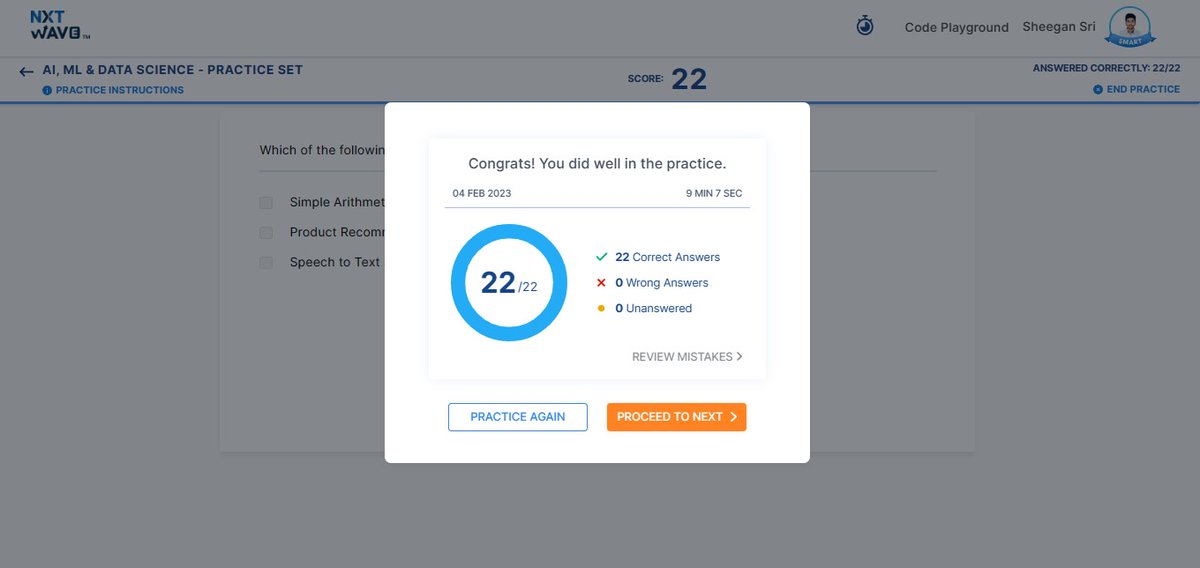Click the Practice Instructions info icon
Screen dimensions: 1200x568
coord(47,90)
